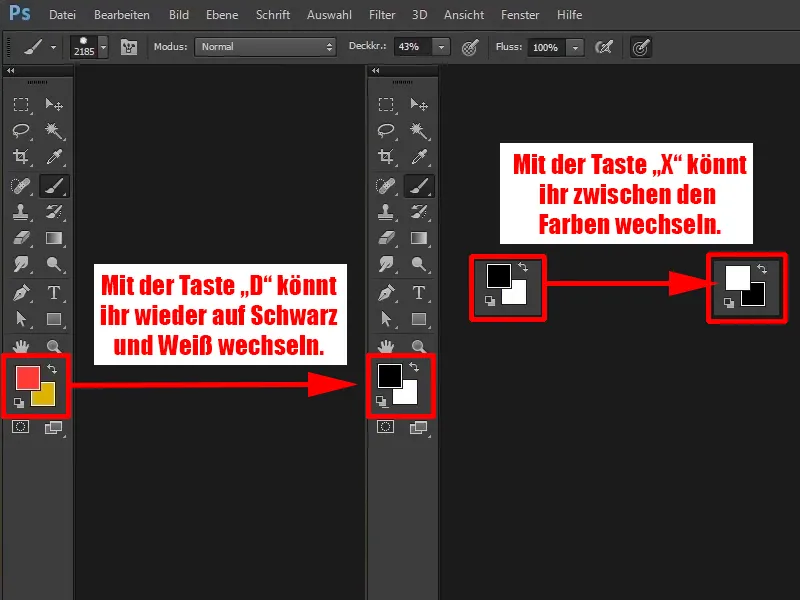Open the Ansicht menu
Screen dimensions: 800x600
point(464,15)
